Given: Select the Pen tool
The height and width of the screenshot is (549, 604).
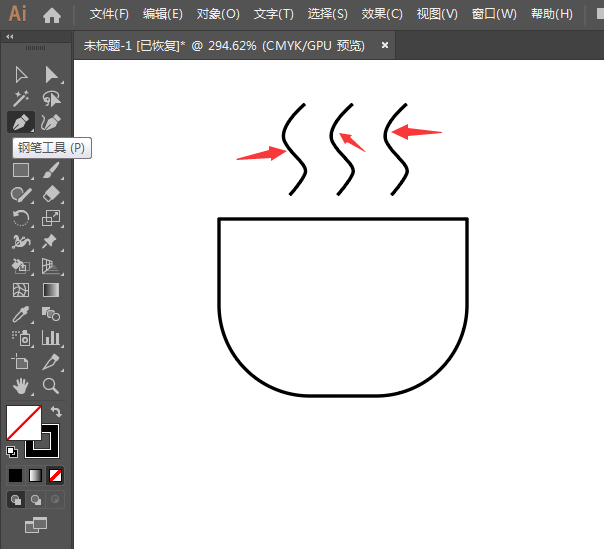Looking at the screenshot, I should [20, 122].
